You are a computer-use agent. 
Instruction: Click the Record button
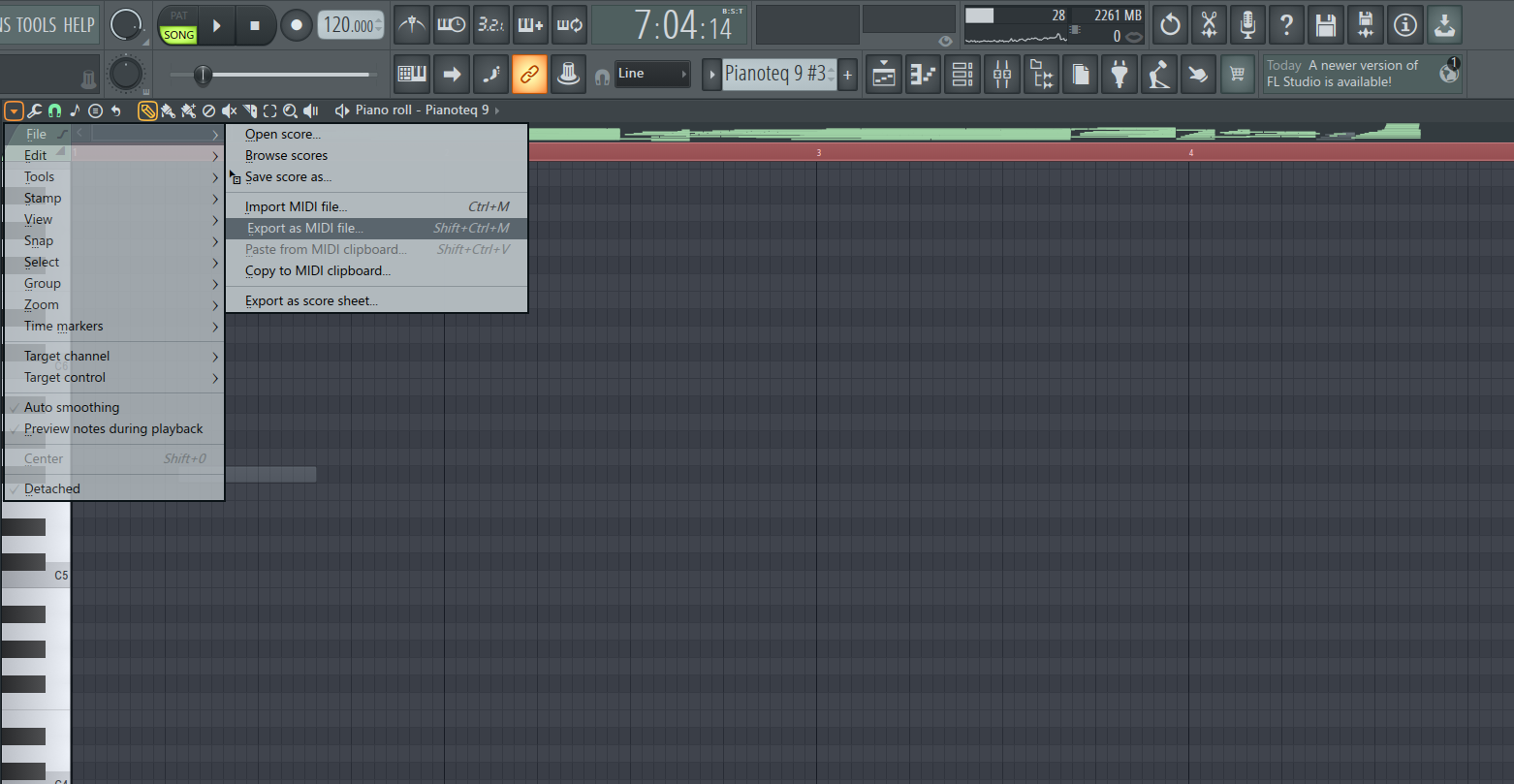[x=297, y=26]
